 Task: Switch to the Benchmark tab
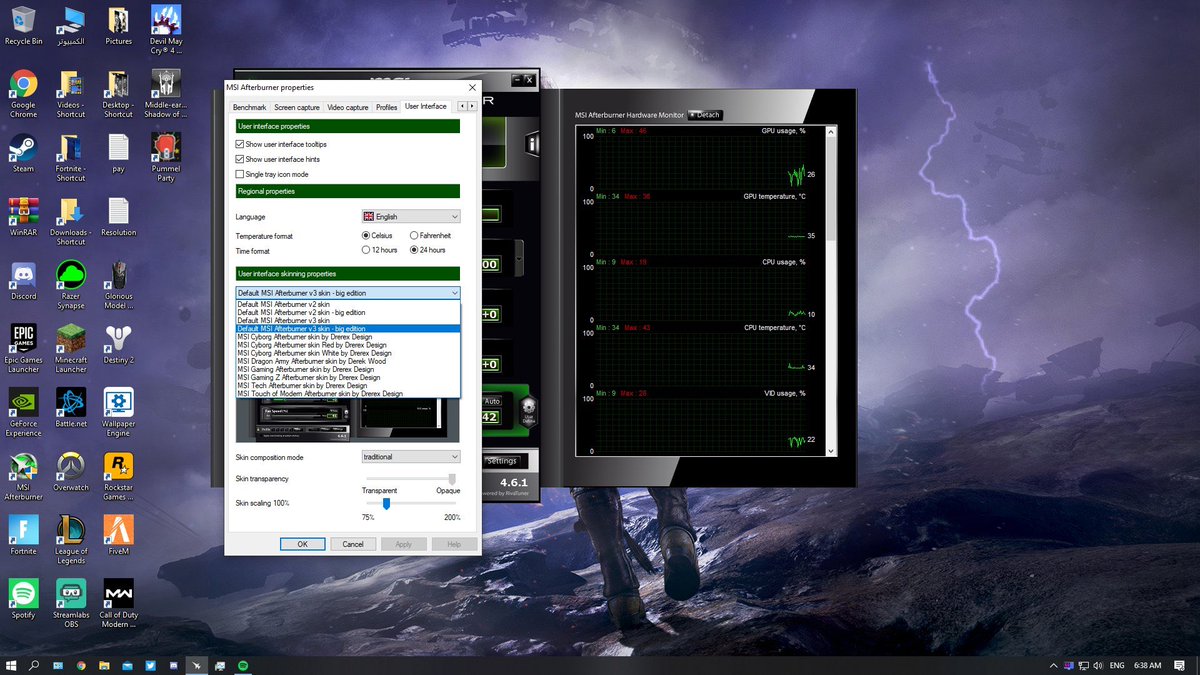tap(249, 107)
